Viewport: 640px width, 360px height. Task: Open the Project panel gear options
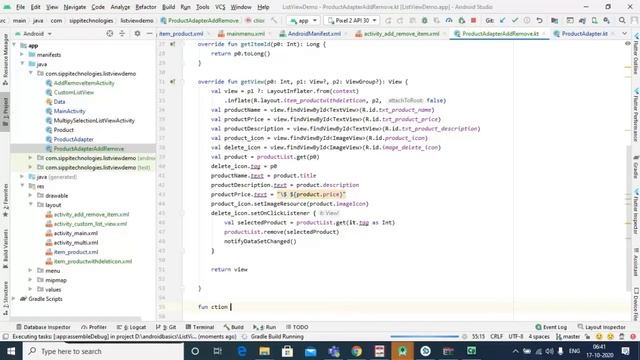click(x=137, y=33)
